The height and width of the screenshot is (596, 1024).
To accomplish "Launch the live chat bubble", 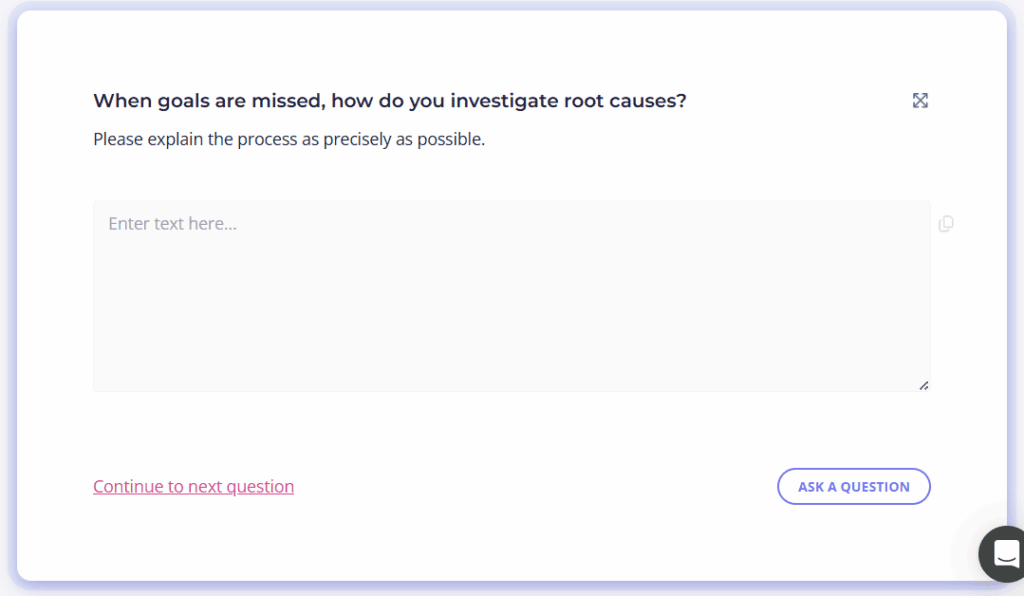I will click(1005, 552).
